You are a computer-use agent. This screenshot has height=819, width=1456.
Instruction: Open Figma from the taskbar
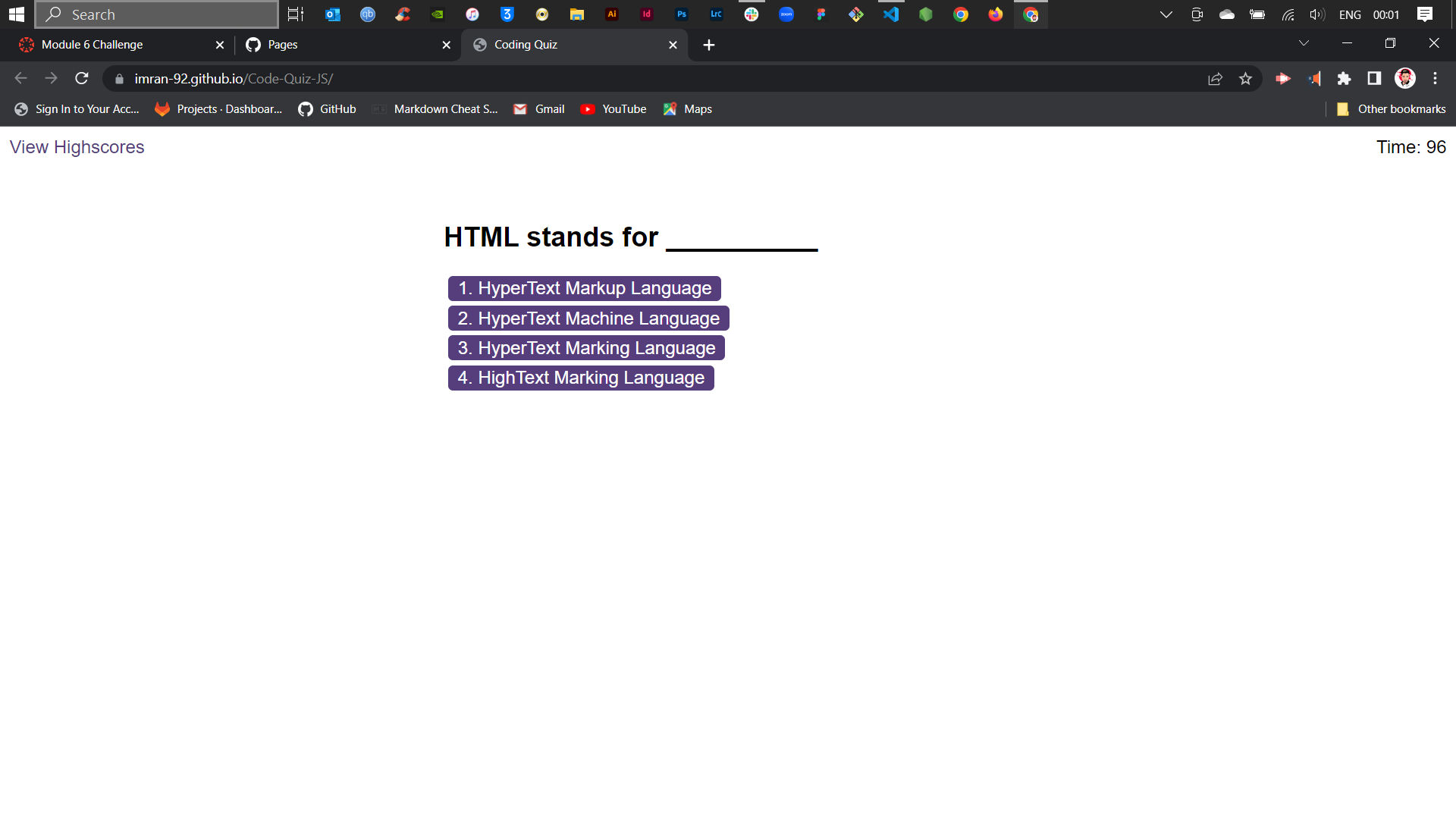tap(821, 14)
